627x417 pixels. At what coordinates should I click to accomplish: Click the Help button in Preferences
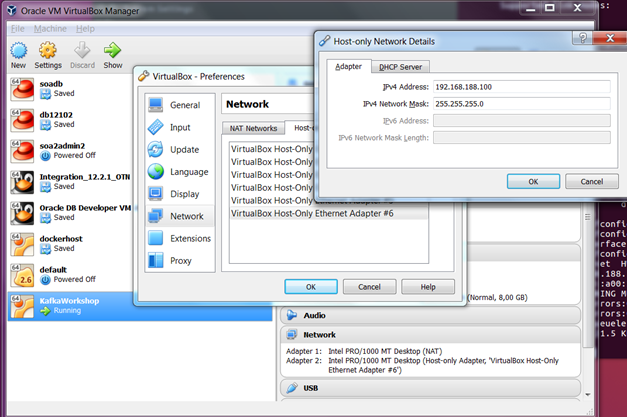click(427, 287)
